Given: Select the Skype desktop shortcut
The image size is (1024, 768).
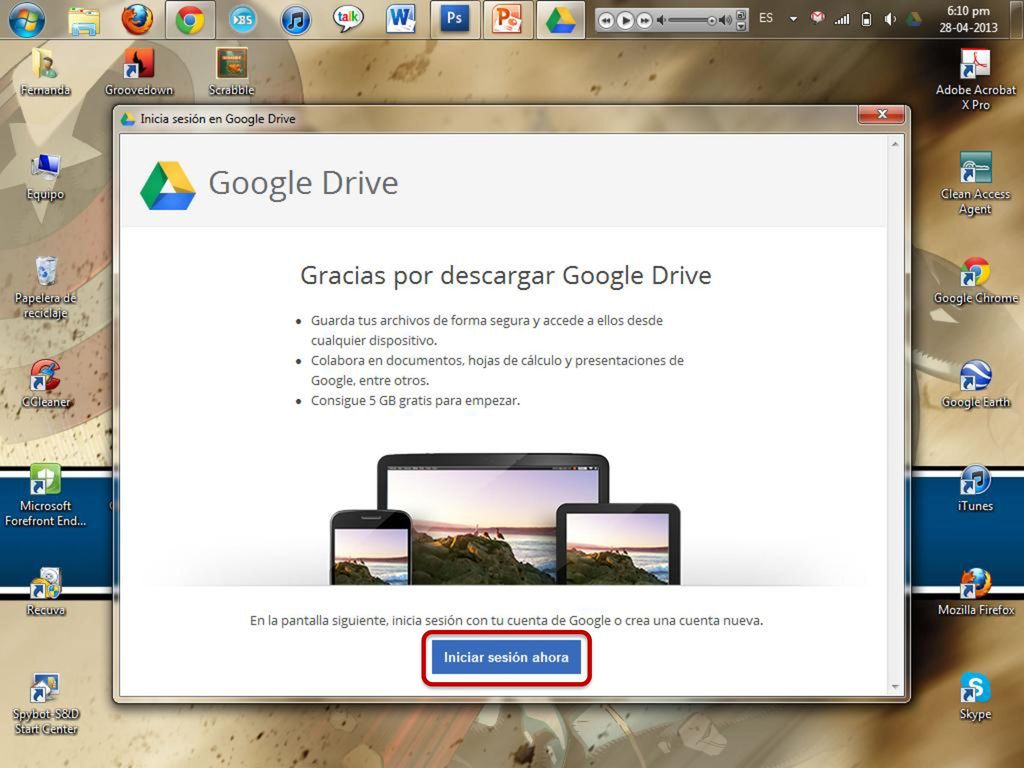Looking at the screenshot, I should [x=976, y=696].
